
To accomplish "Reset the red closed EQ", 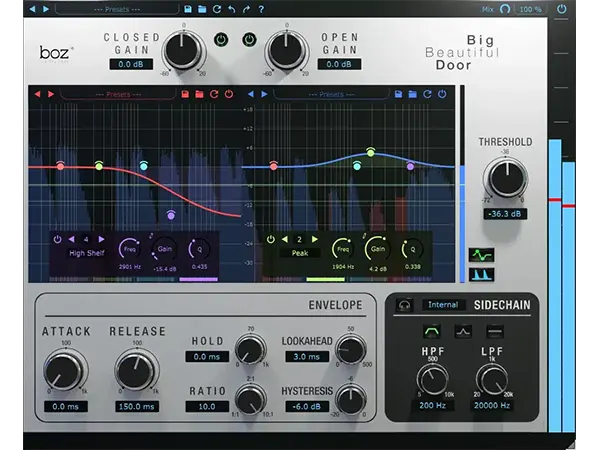I will [214, 94].
